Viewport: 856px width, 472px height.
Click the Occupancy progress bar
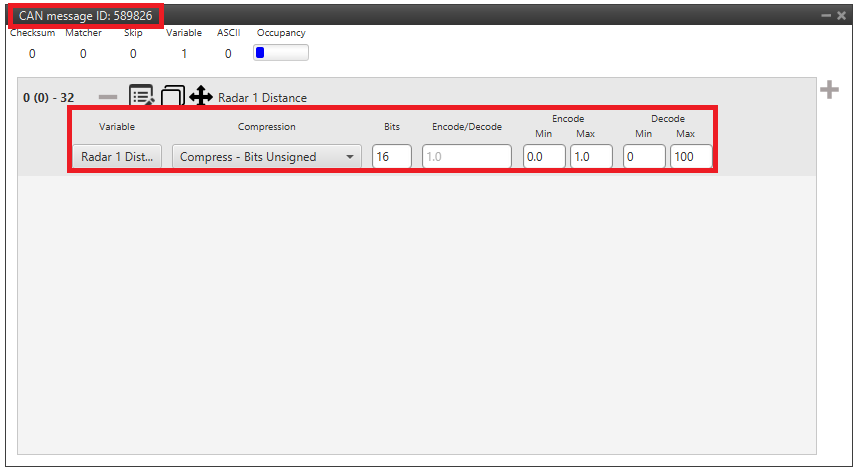(281, 54)
